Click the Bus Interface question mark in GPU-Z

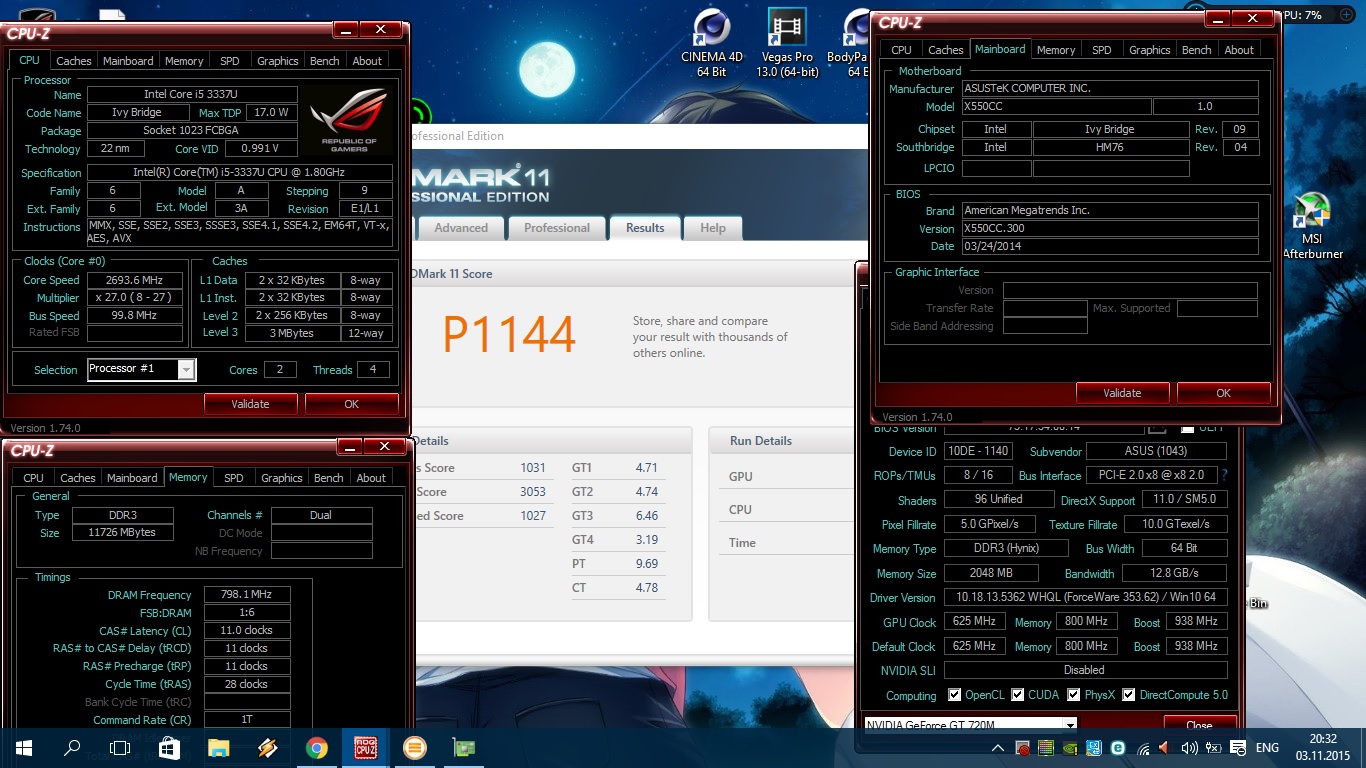pyautogui.click(x=1224, y=476)
